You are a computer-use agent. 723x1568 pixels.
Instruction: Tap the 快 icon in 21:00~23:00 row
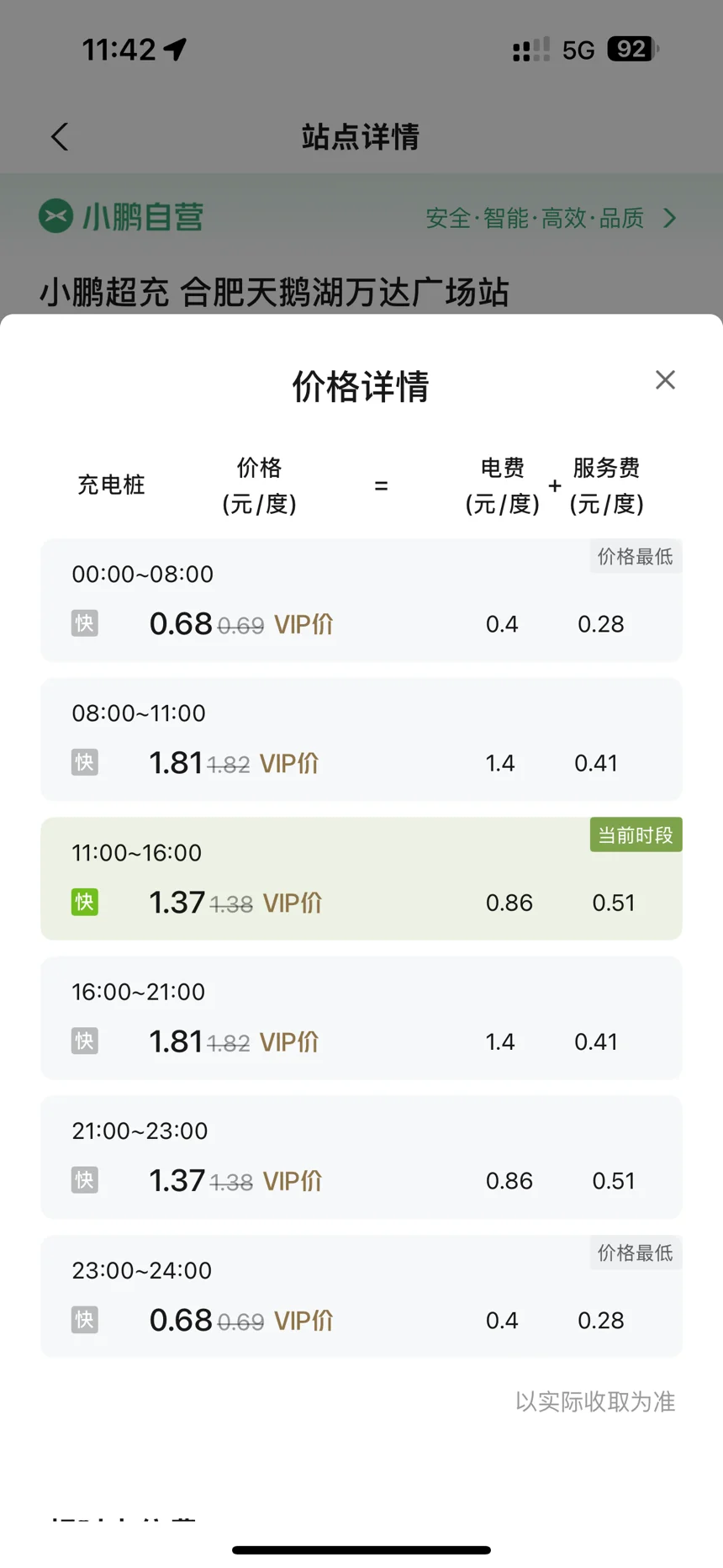(85, 1180)
